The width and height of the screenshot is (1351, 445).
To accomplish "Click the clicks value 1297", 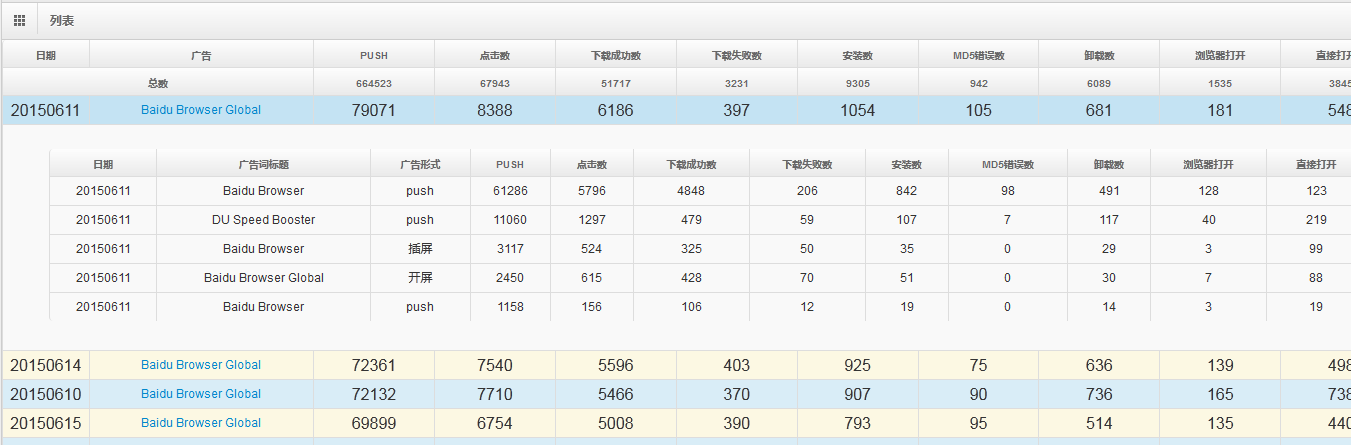I will click(x=592, y=220).
